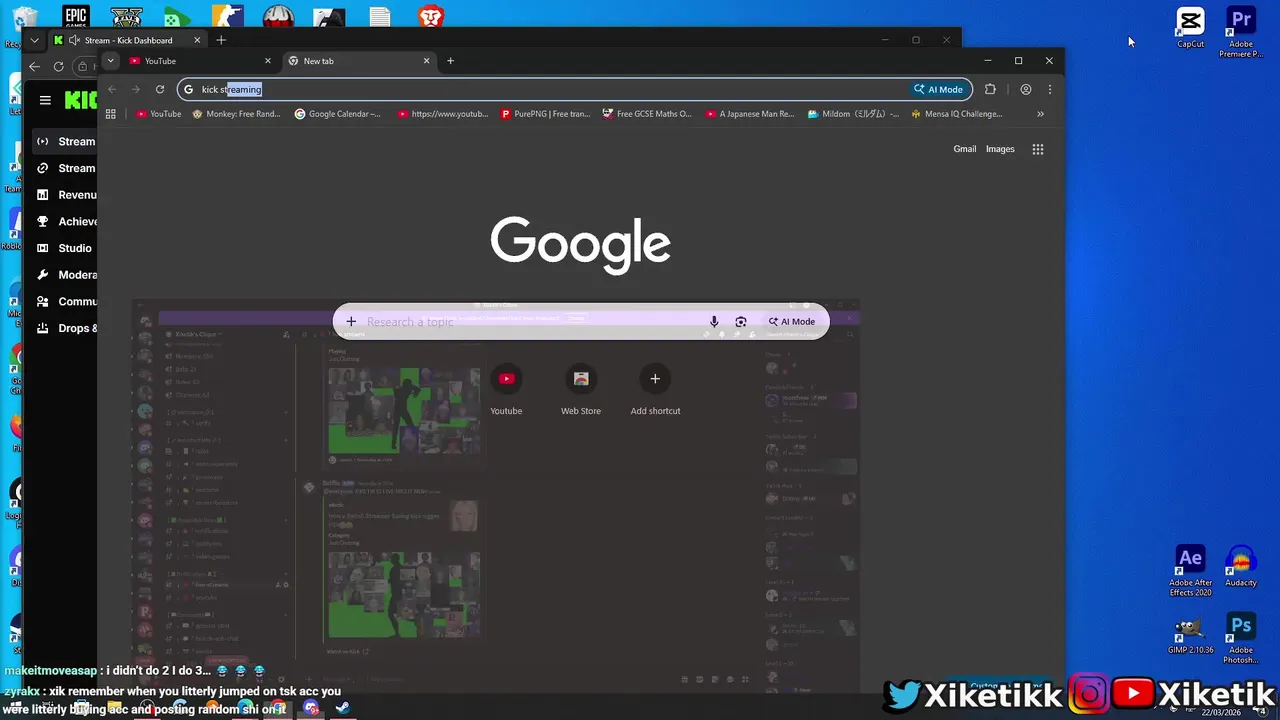
Task: Open Drops in the Kick sidebar
Action: pos(65,328)
